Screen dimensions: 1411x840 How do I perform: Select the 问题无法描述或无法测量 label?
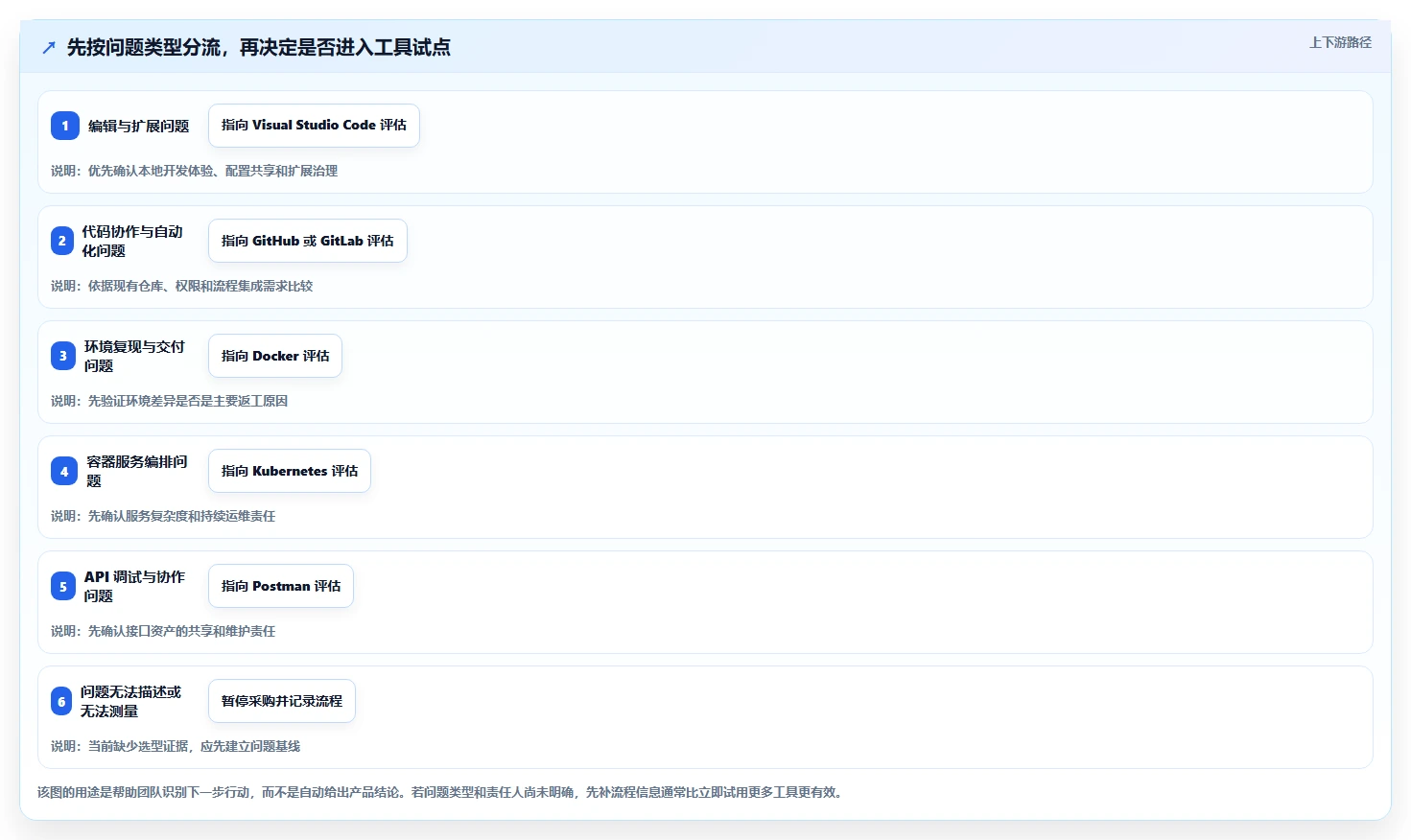click(x=131, y=701)
